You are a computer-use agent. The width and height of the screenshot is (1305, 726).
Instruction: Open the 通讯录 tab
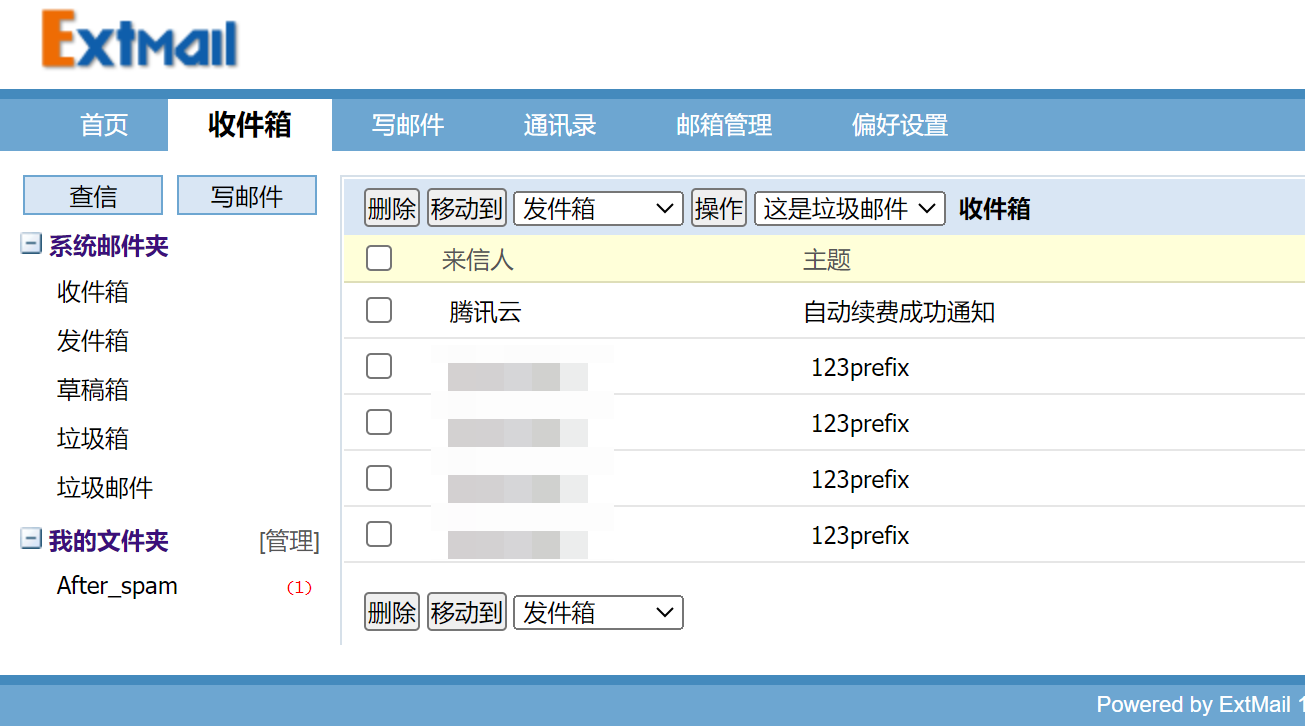click(x=560, y=125)
